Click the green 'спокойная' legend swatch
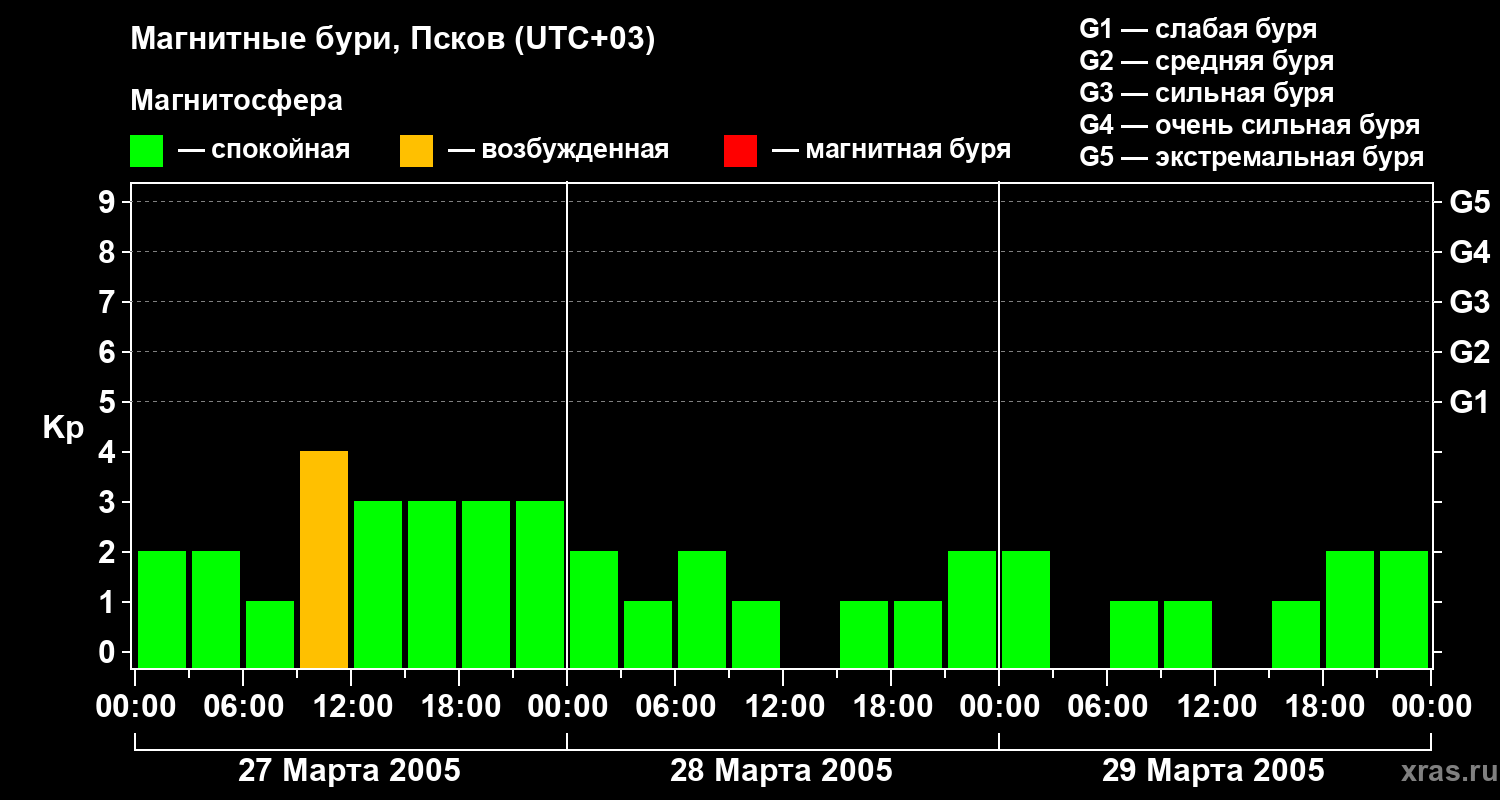 [x=147, y=151]
